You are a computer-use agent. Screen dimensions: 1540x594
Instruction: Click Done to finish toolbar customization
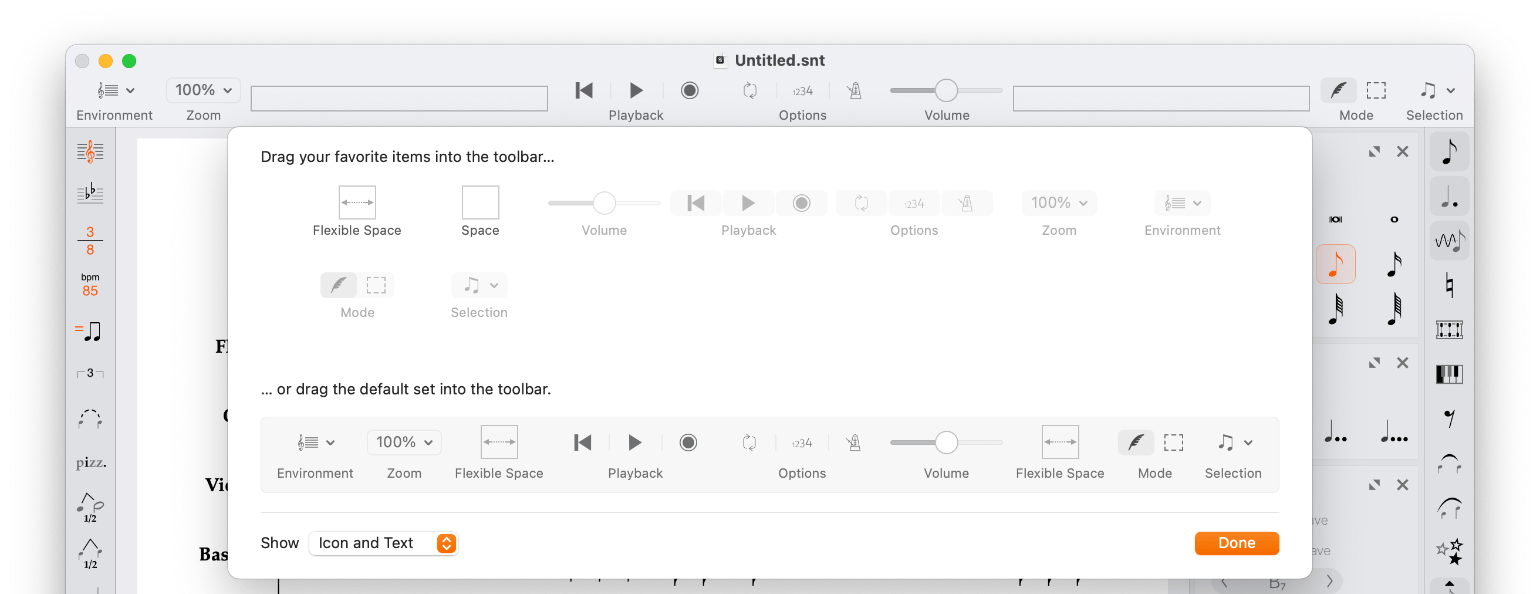pyautogui.click(x=1237, y=543)
